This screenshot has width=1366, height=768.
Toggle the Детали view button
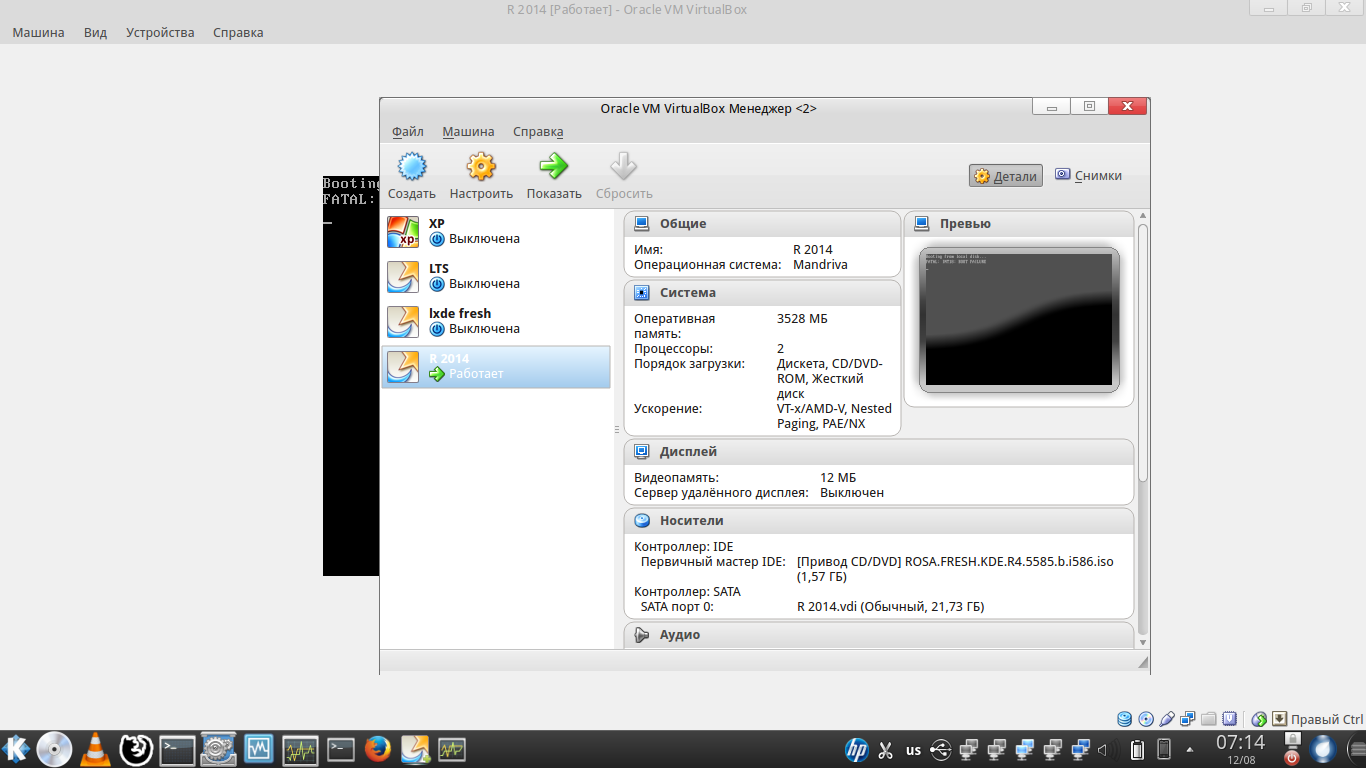coord(1006,176)
